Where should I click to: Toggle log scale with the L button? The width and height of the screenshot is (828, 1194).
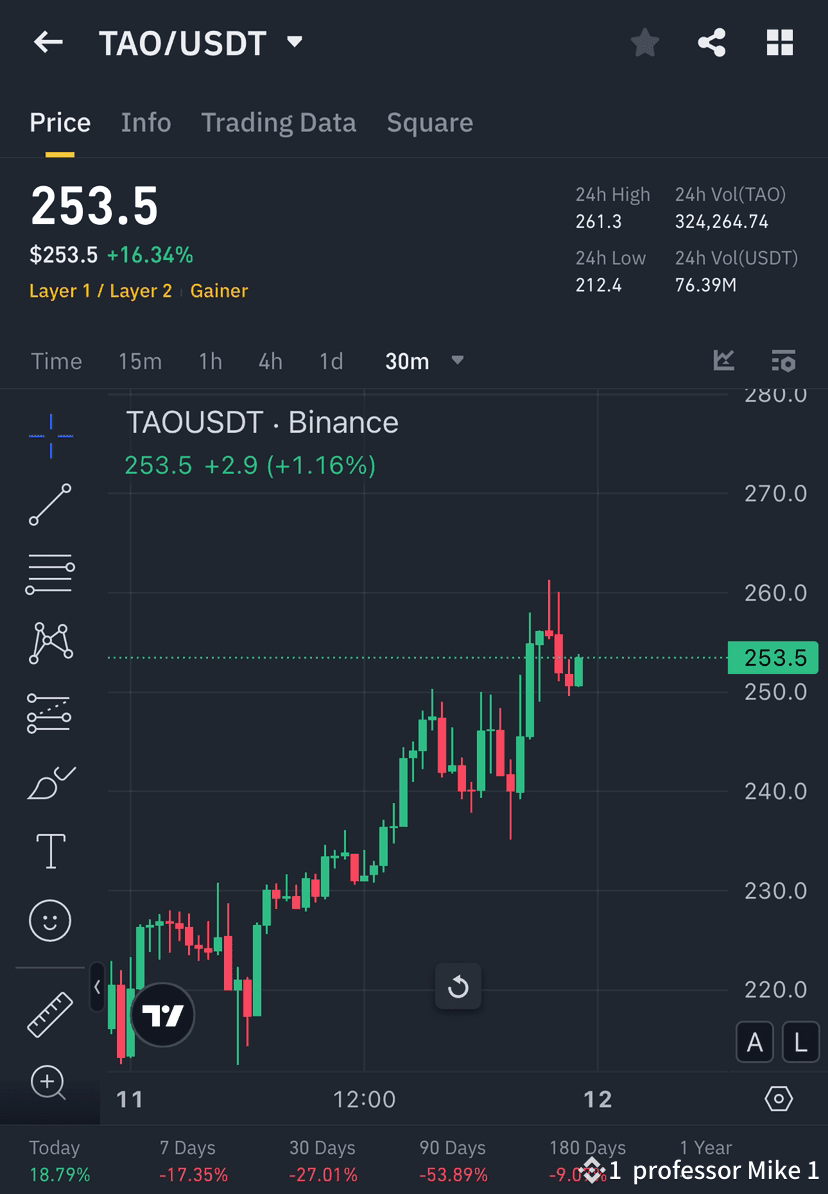click(x=800, y=1042)
